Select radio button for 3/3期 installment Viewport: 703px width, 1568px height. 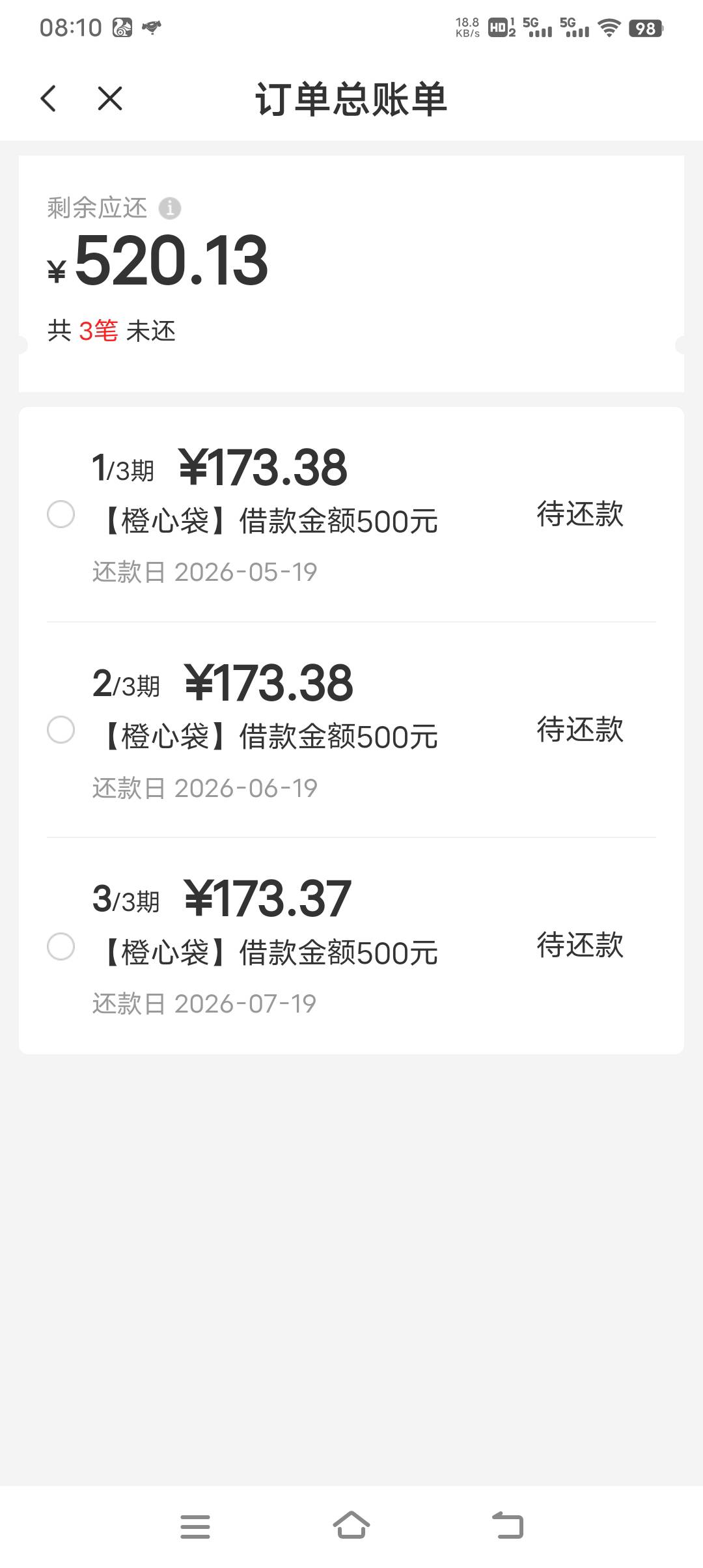point(61,946)
